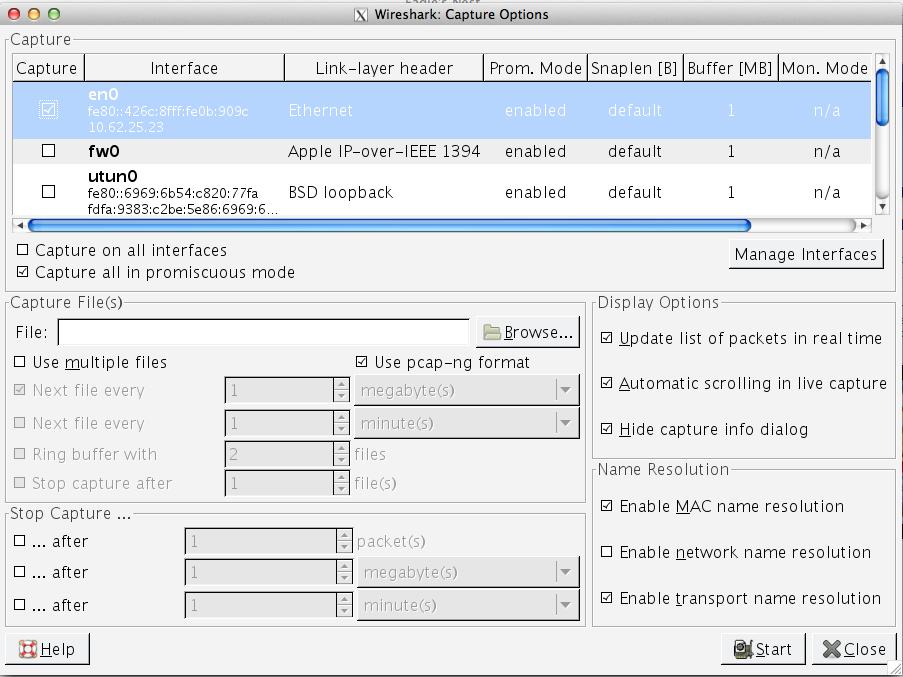
Task: Click the X11 icon in title bar
Action: (x=361, y=15)
